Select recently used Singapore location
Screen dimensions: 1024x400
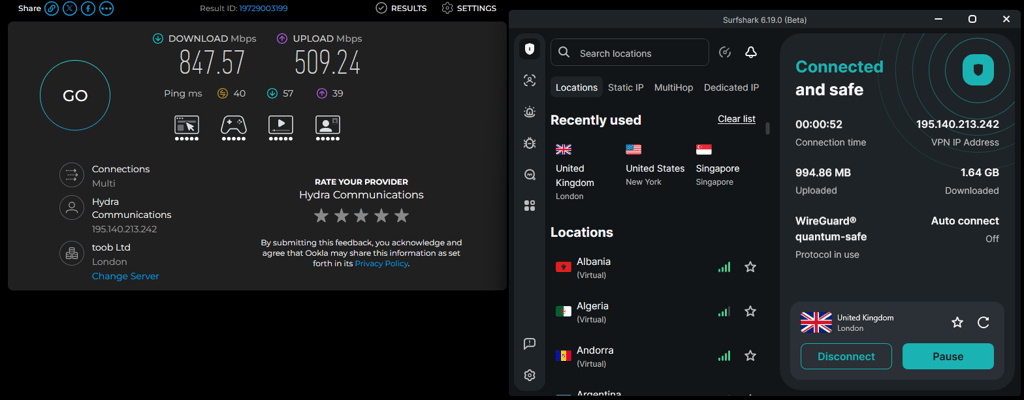click(718, 165)
